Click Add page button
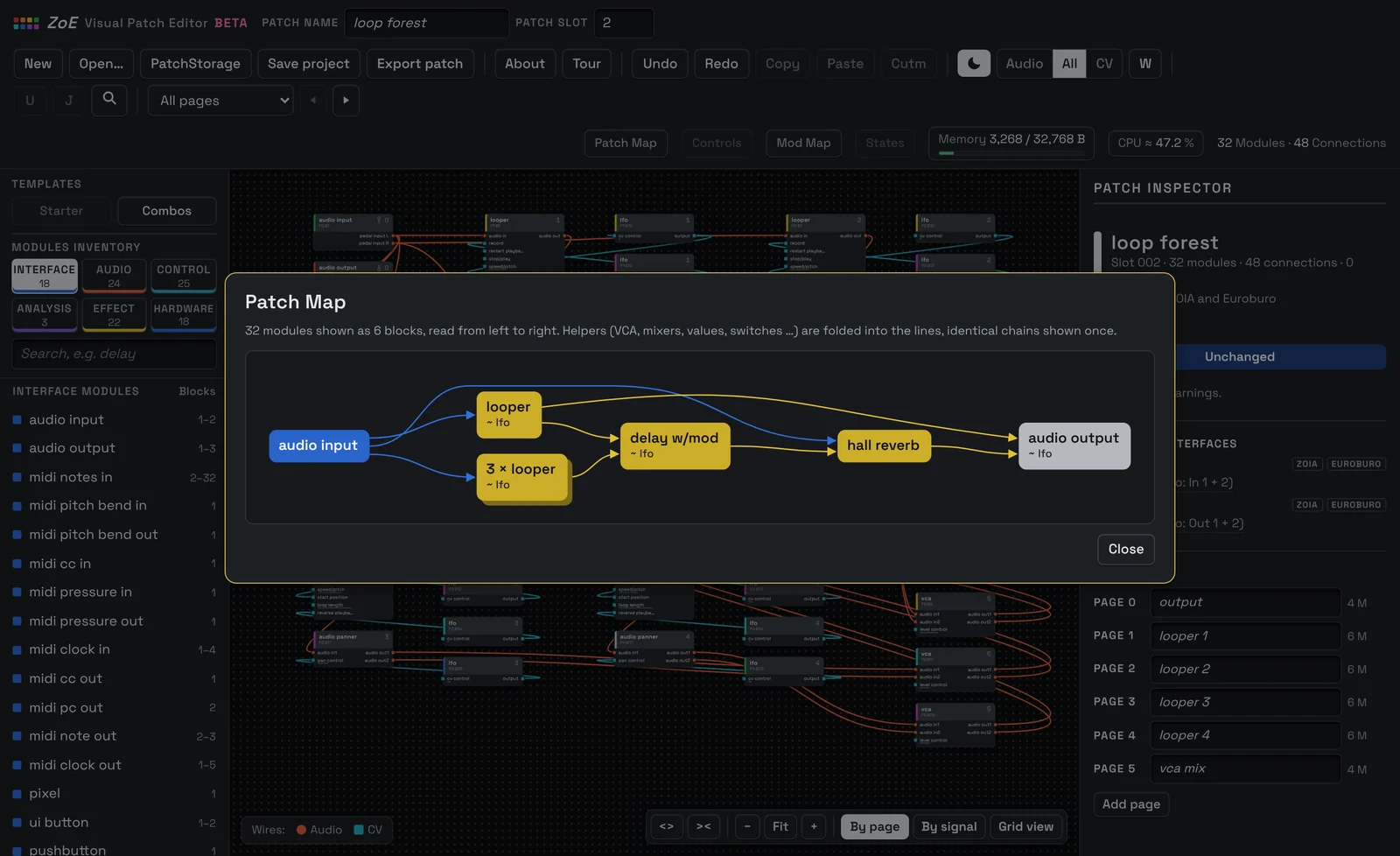Viewport: 1400px width, 856px height. (1131, 803)
